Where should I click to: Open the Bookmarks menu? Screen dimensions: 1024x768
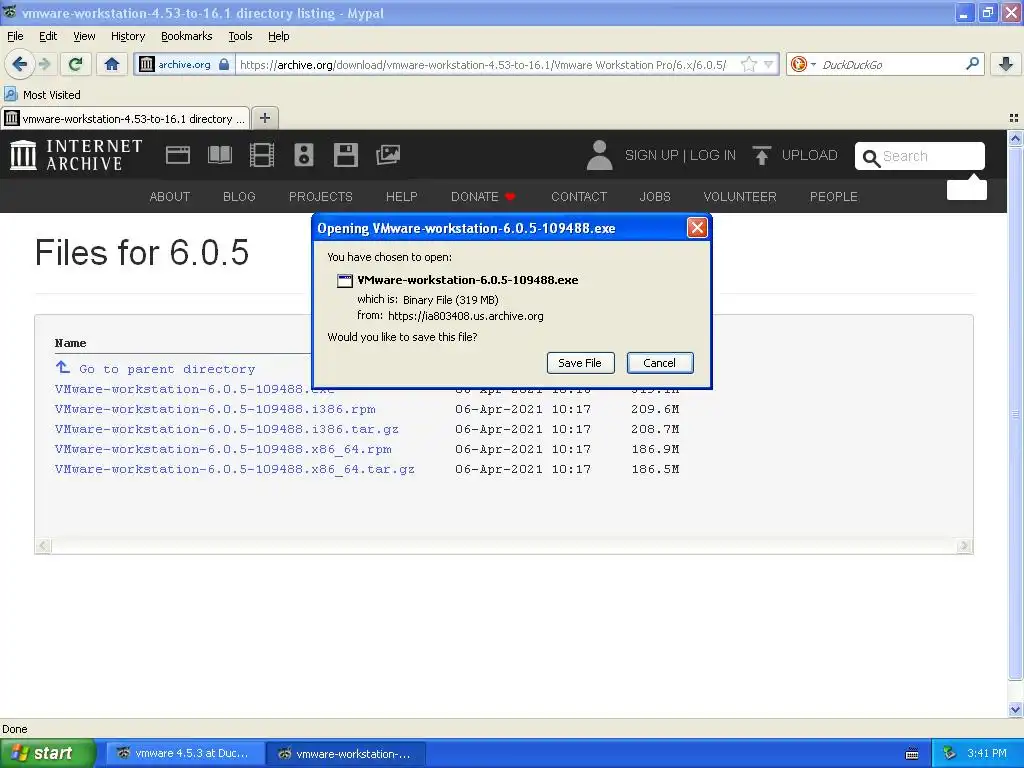coord(187,36)
